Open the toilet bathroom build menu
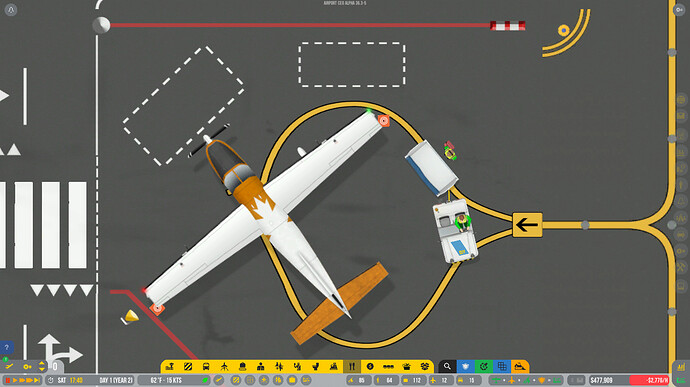The image size is (690, 387). click(x=316, y=366)
